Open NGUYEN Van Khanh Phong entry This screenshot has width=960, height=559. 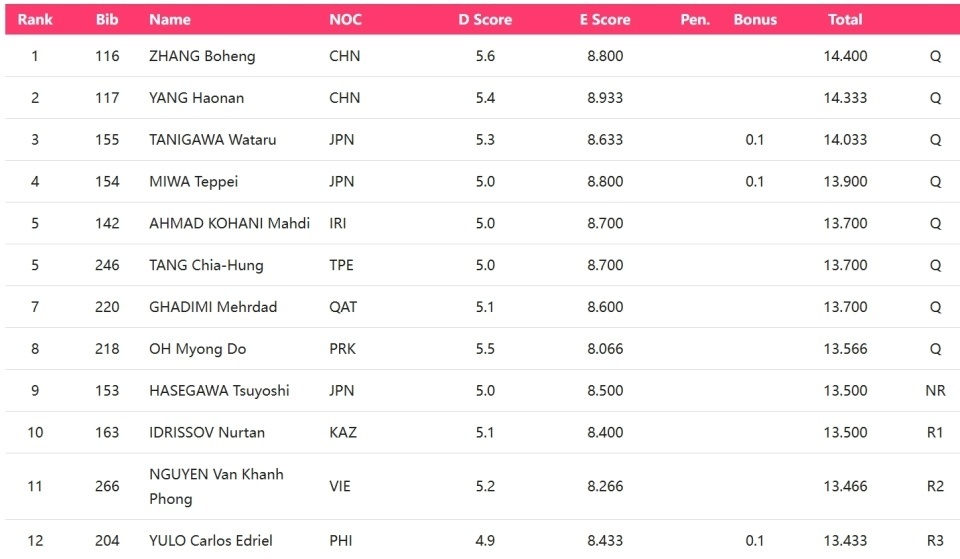point(216,487)
